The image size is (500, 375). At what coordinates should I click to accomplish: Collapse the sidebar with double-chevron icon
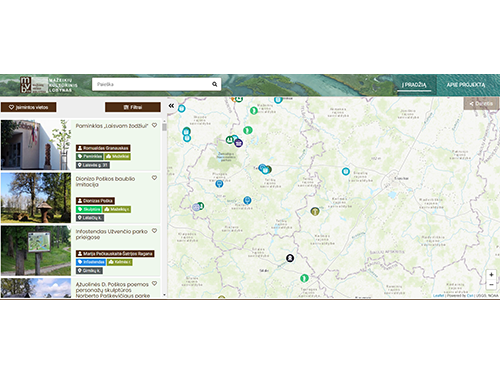coord(171,106)
